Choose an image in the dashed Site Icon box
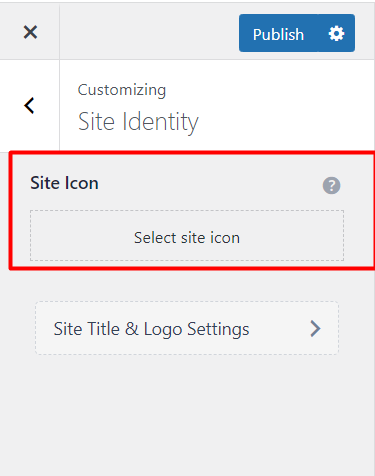 pyautogui.click(x=187, y=235)
